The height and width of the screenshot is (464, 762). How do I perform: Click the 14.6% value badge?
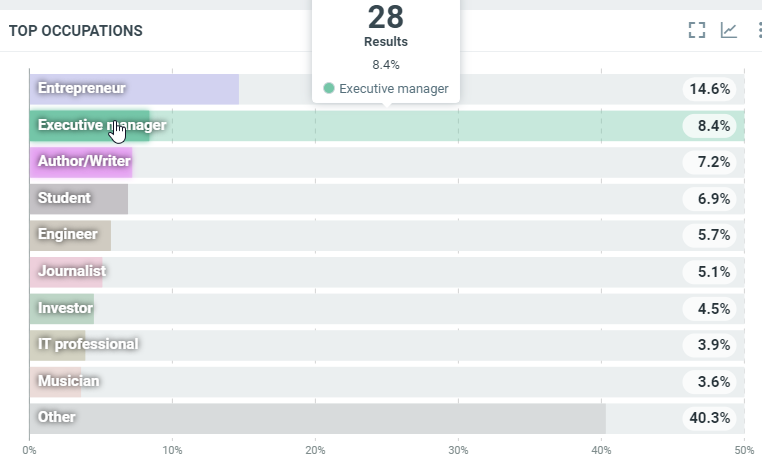pos(710,89)
